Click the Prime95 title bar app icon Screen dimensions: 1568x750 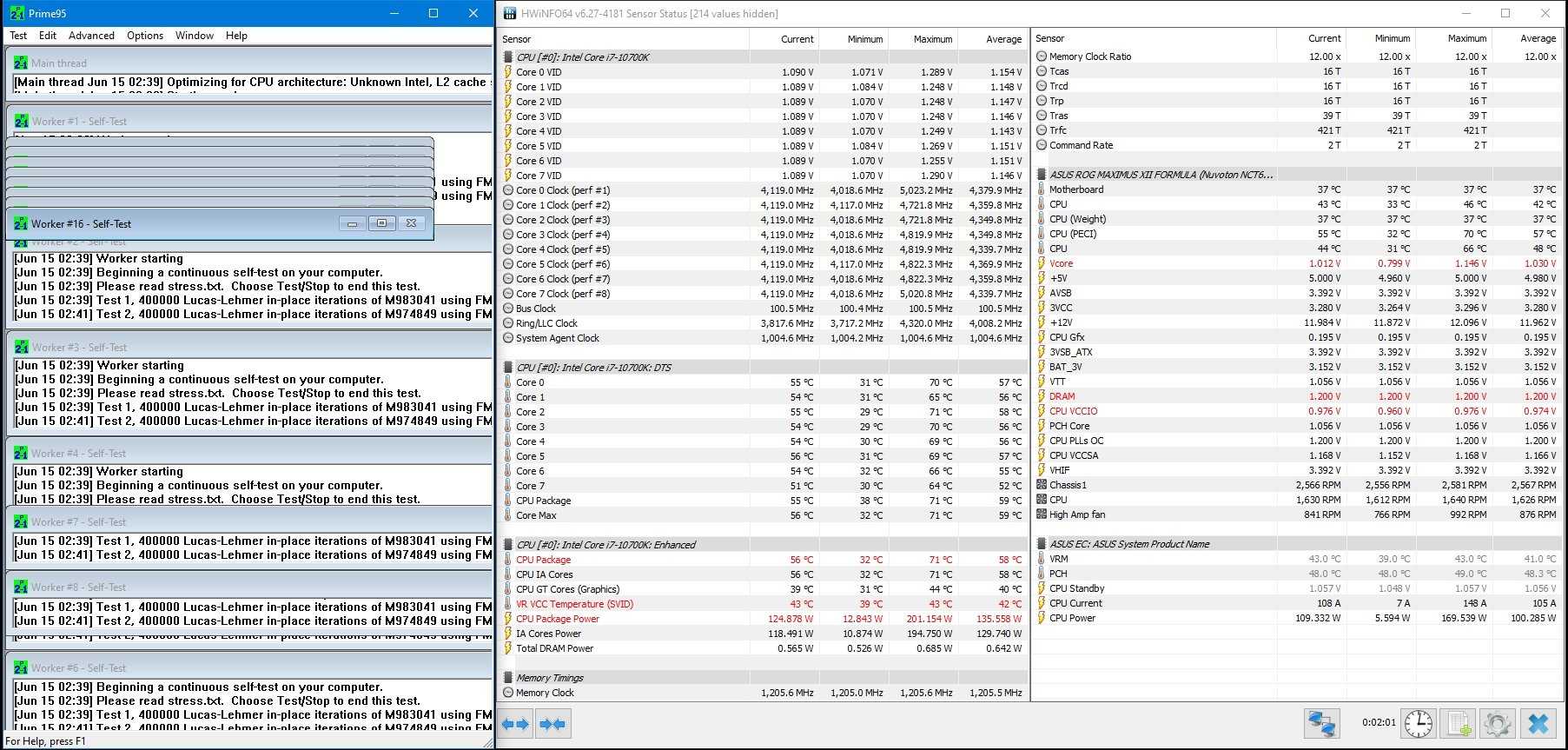coord(17,13)
